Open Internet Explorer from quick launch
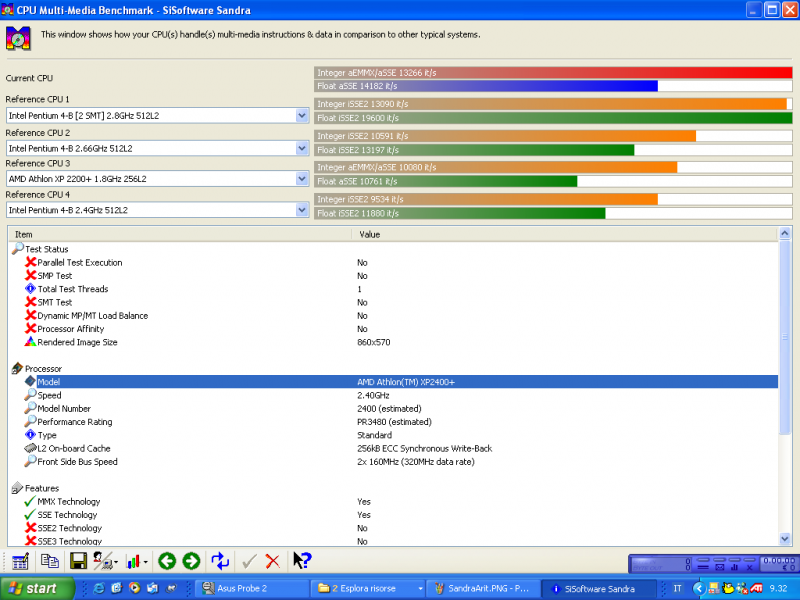The height and width of the screenshot is (600, 800). point(99,588)
